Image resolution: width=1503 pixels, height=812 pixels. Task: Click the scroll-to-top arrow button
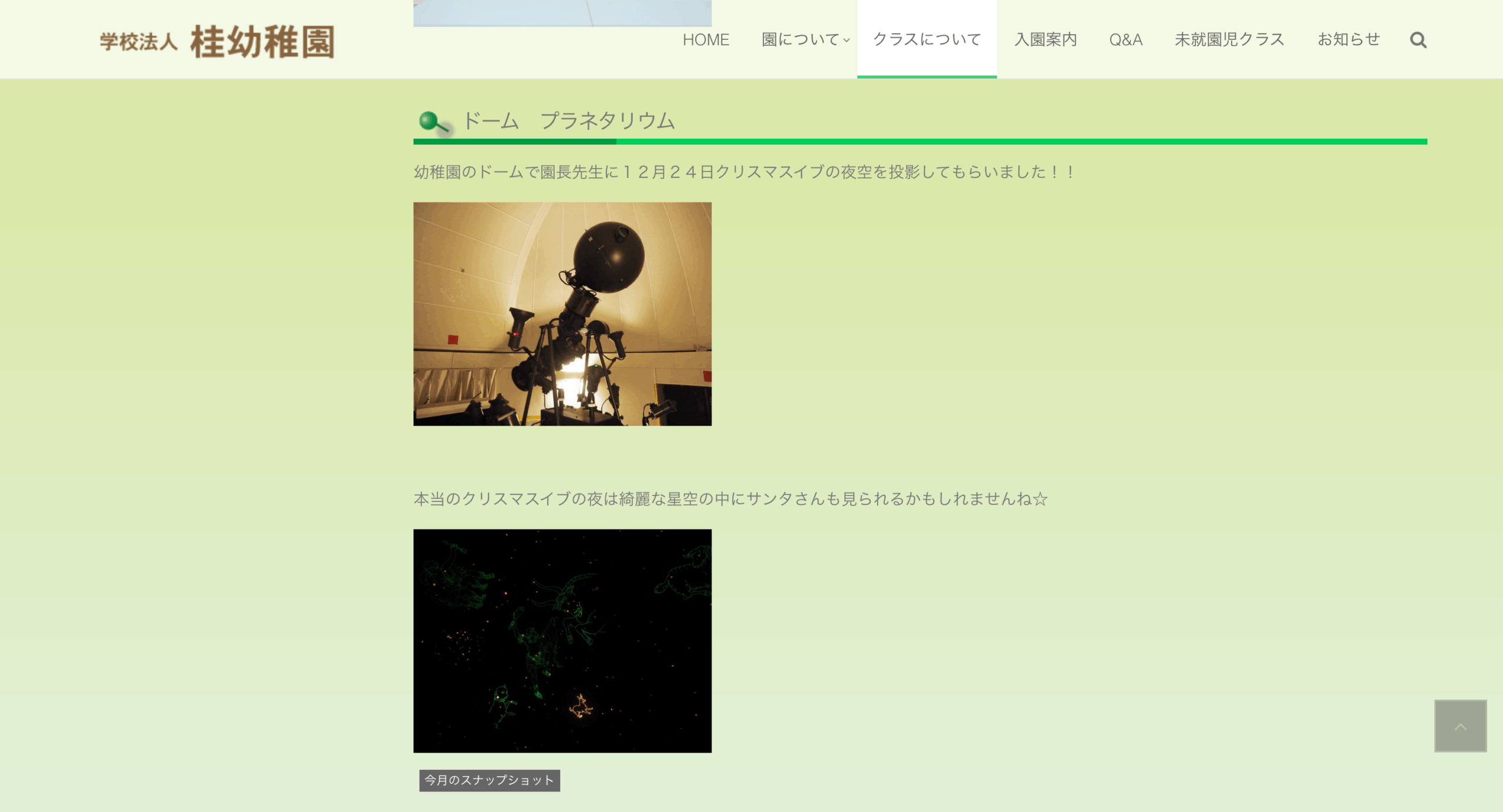(x=1460, y=726)
